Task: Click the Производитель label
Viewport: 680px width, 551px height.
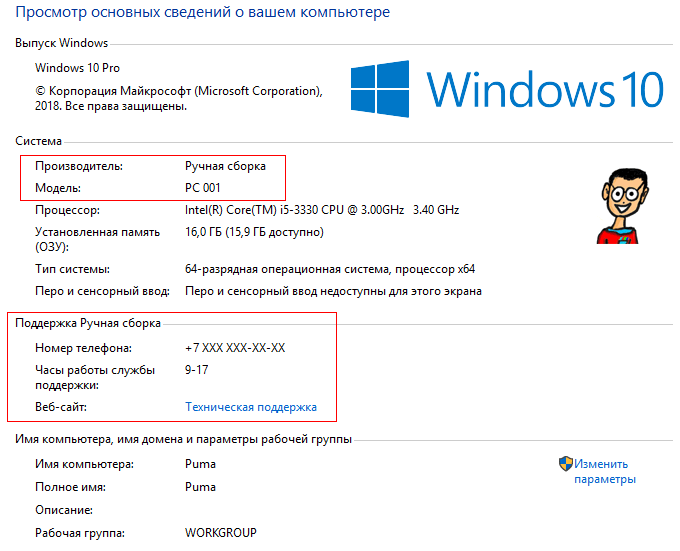Action: tap(79, 166)
